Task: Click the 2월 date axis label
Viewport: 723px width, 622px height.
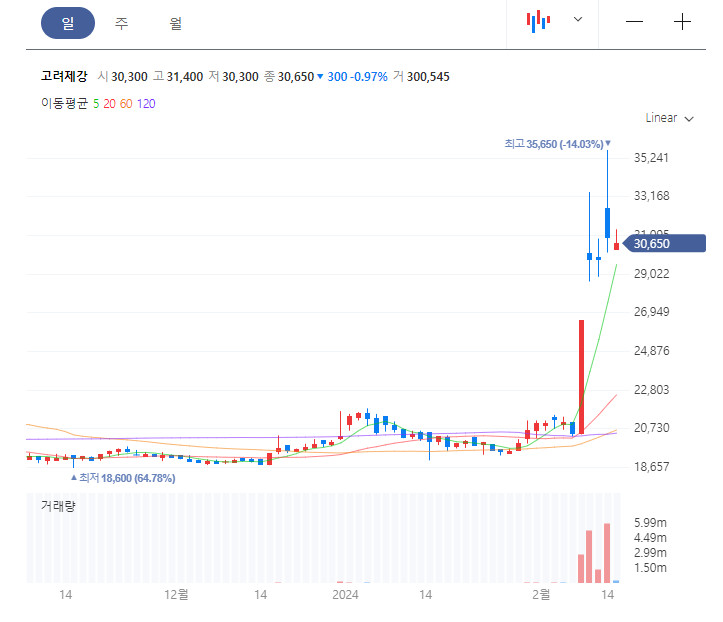Action: pos(541,595)
